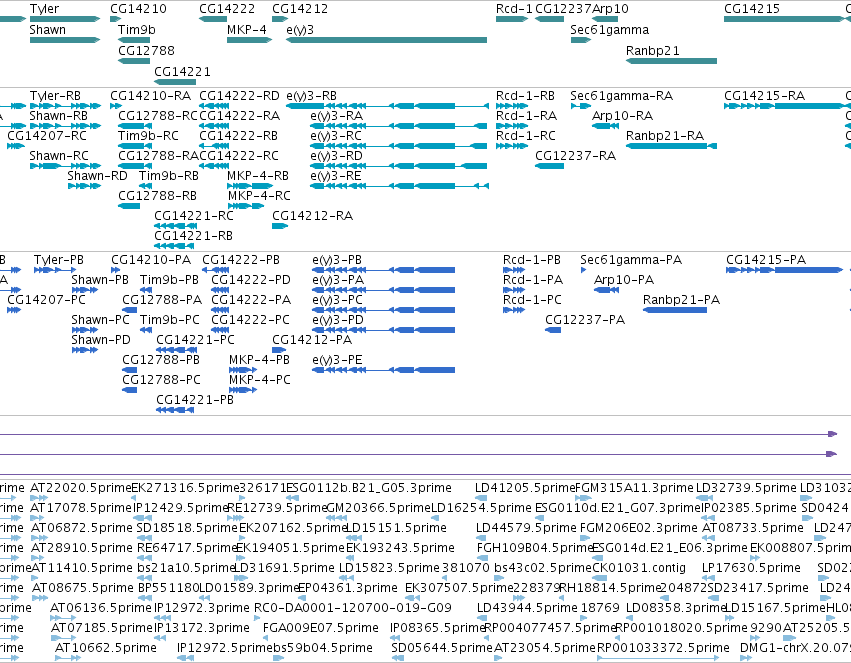Select the CG14207-RC transcript label
Screen dimensions: 851x663
[47, 136]
